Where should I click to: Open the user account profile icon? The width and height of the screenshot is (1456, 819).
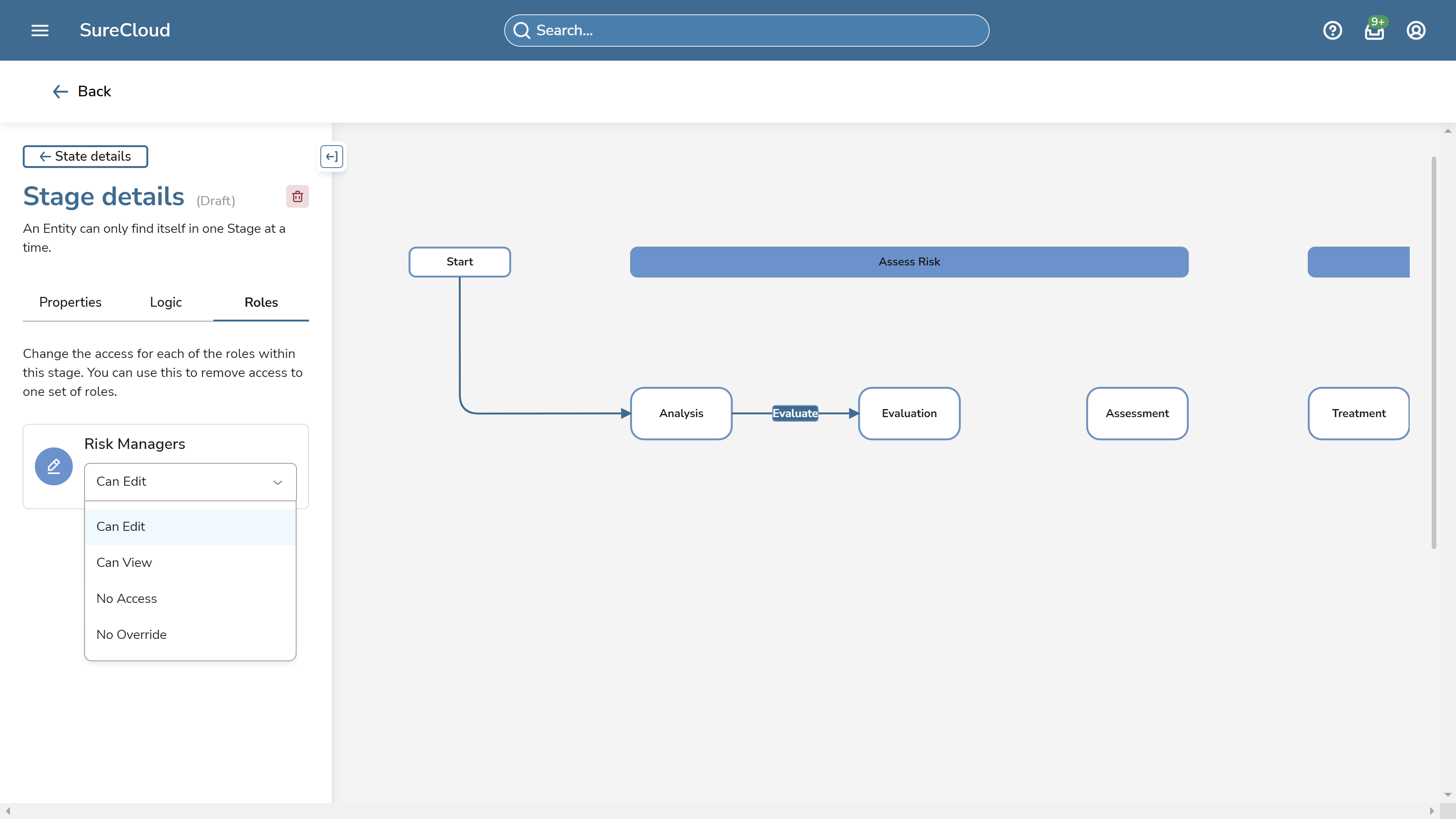1416,30
